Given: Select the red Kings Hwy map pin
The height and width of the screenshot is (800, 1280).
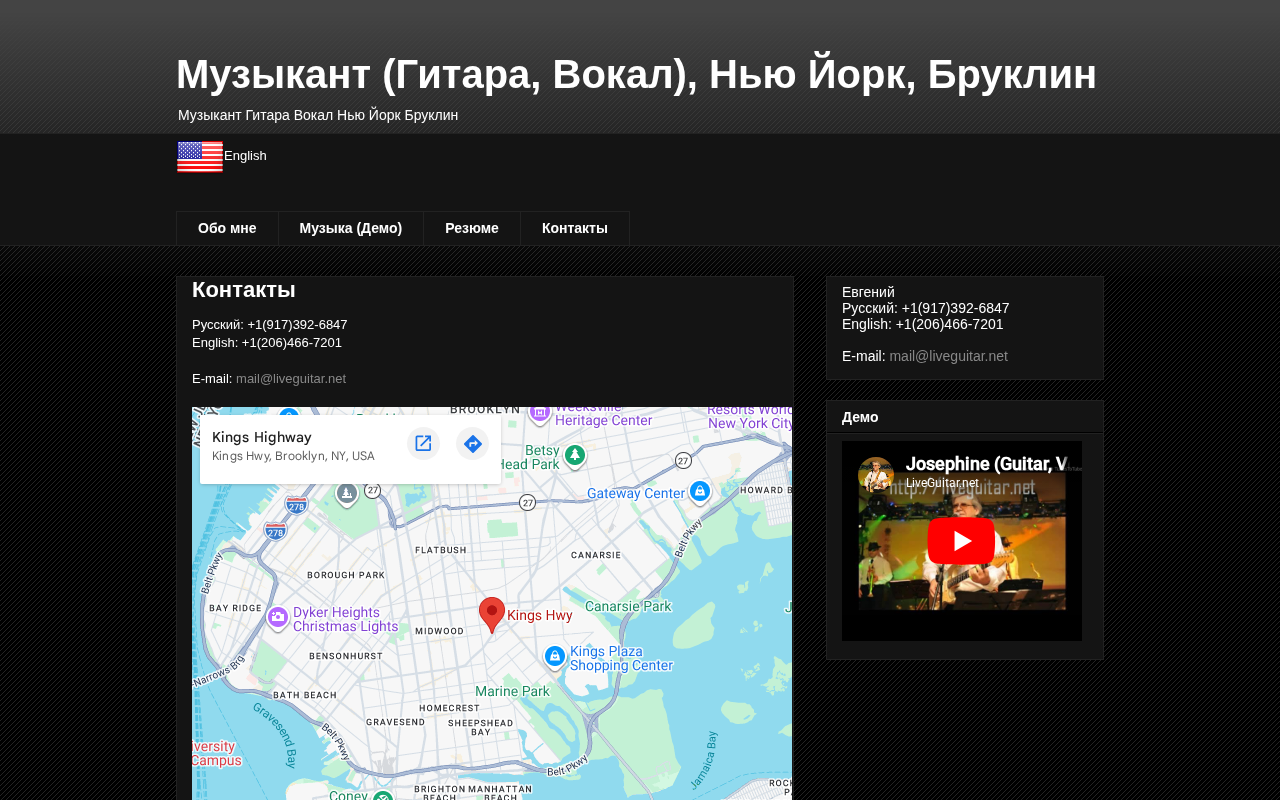Looking at the screenshot, I should pyautogui.click(x=491, y=615).
